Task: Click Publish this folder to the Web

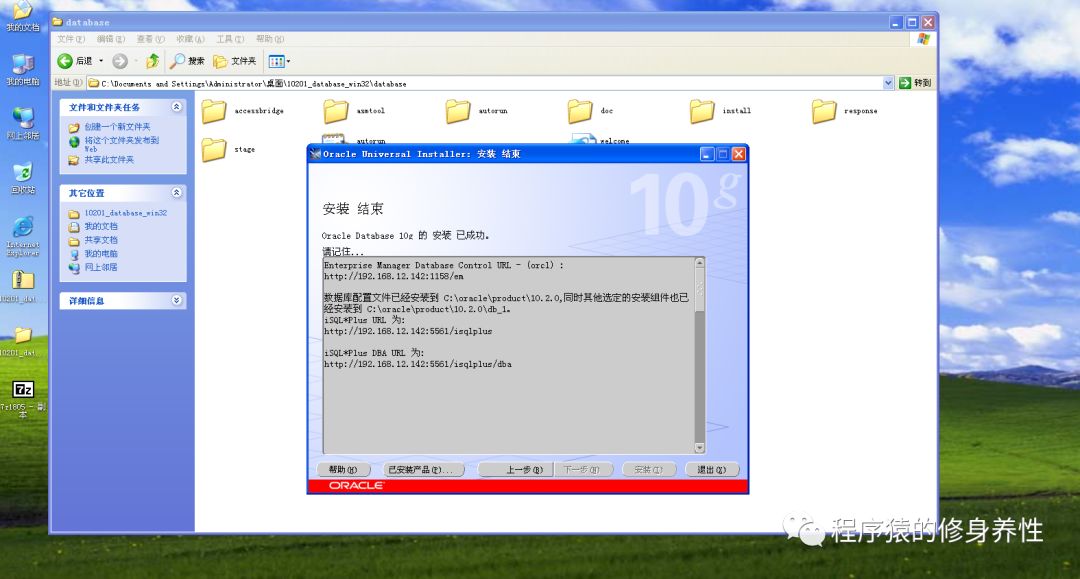Action: tap(121, 144)
